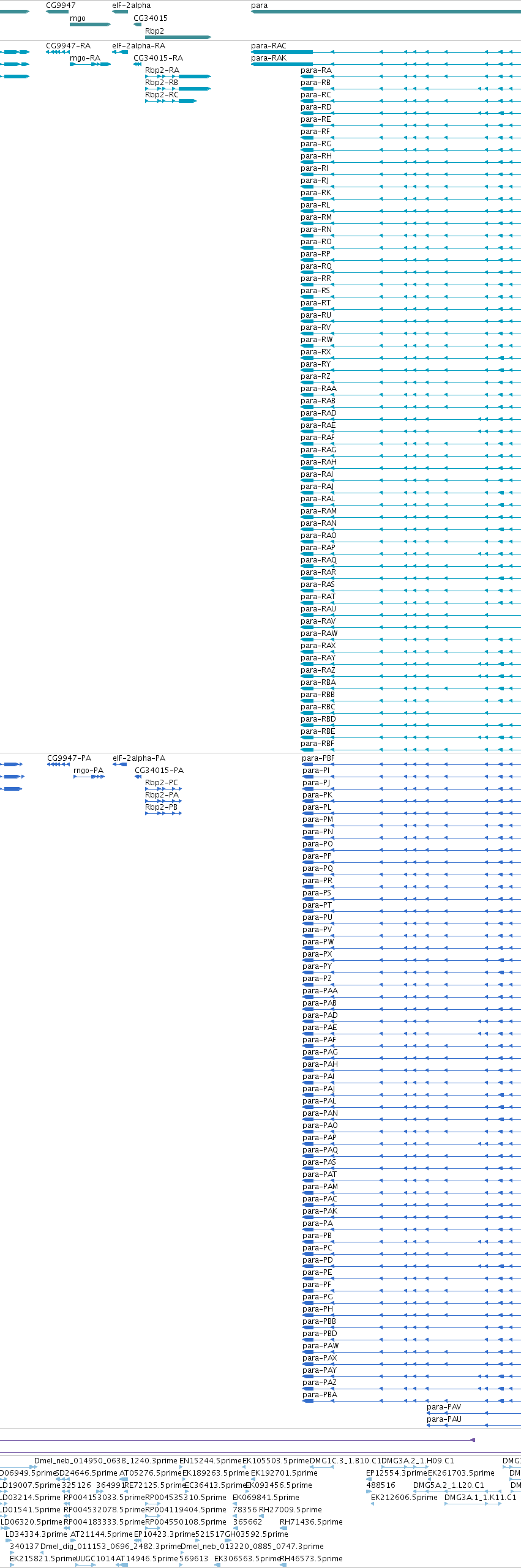The image size is (521, 1568).
Task: Select the rngo gene label
Action: tap(78, 18)
